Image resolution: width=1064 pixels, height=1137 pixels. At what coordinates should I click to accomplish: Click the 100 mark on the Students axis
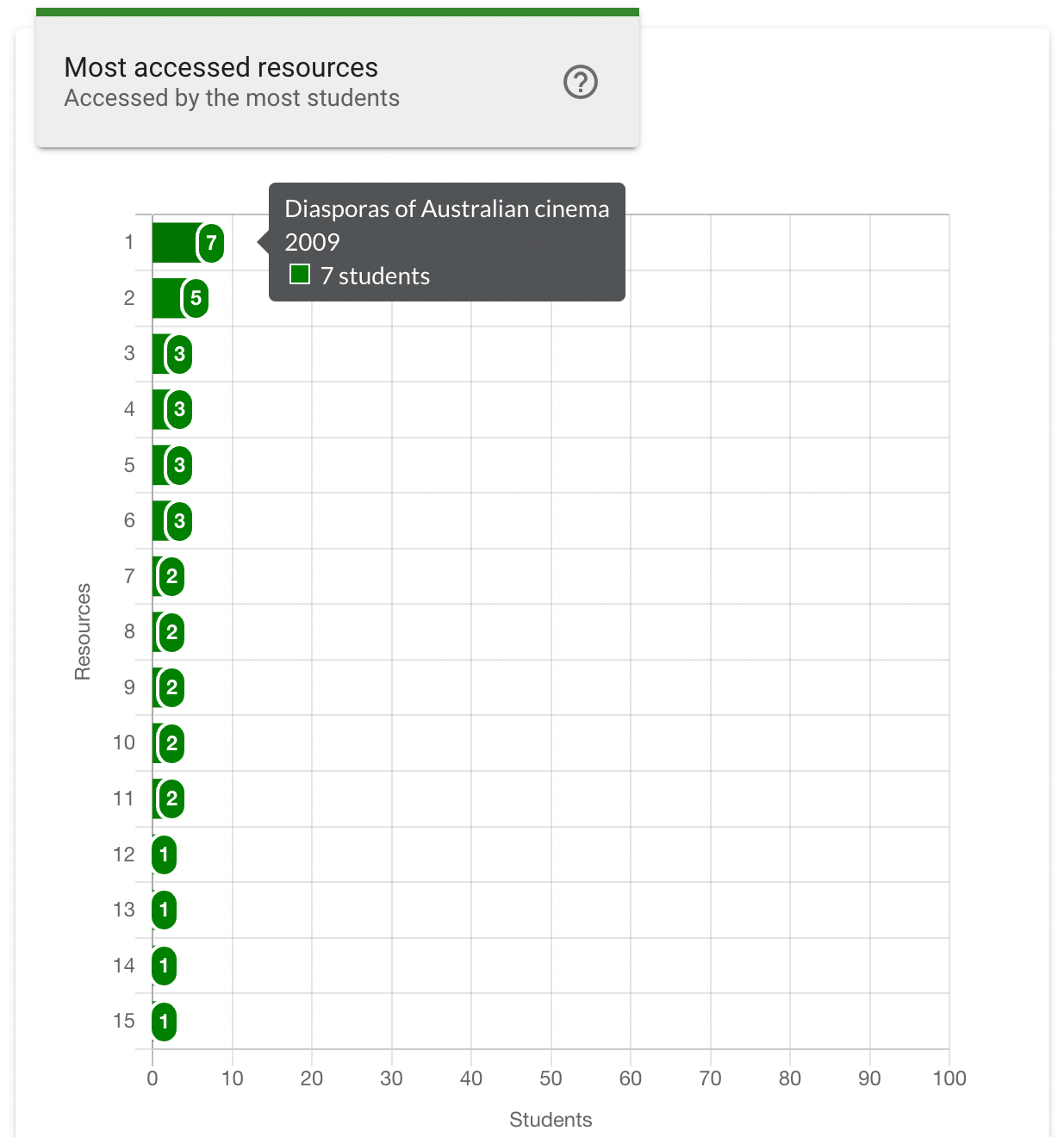tap(949, 1078)
